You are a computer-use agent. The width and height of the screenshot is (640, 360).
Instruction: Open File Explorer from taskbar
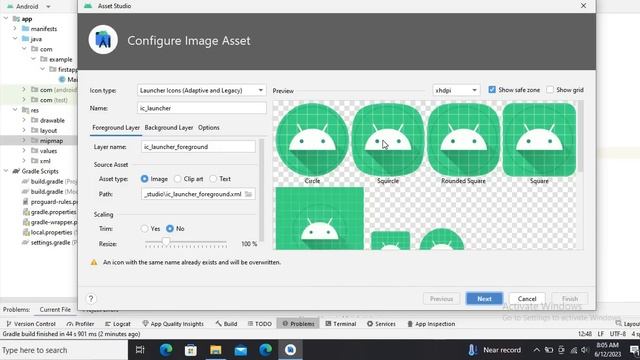pyautogui.click(x=216, y=350)
